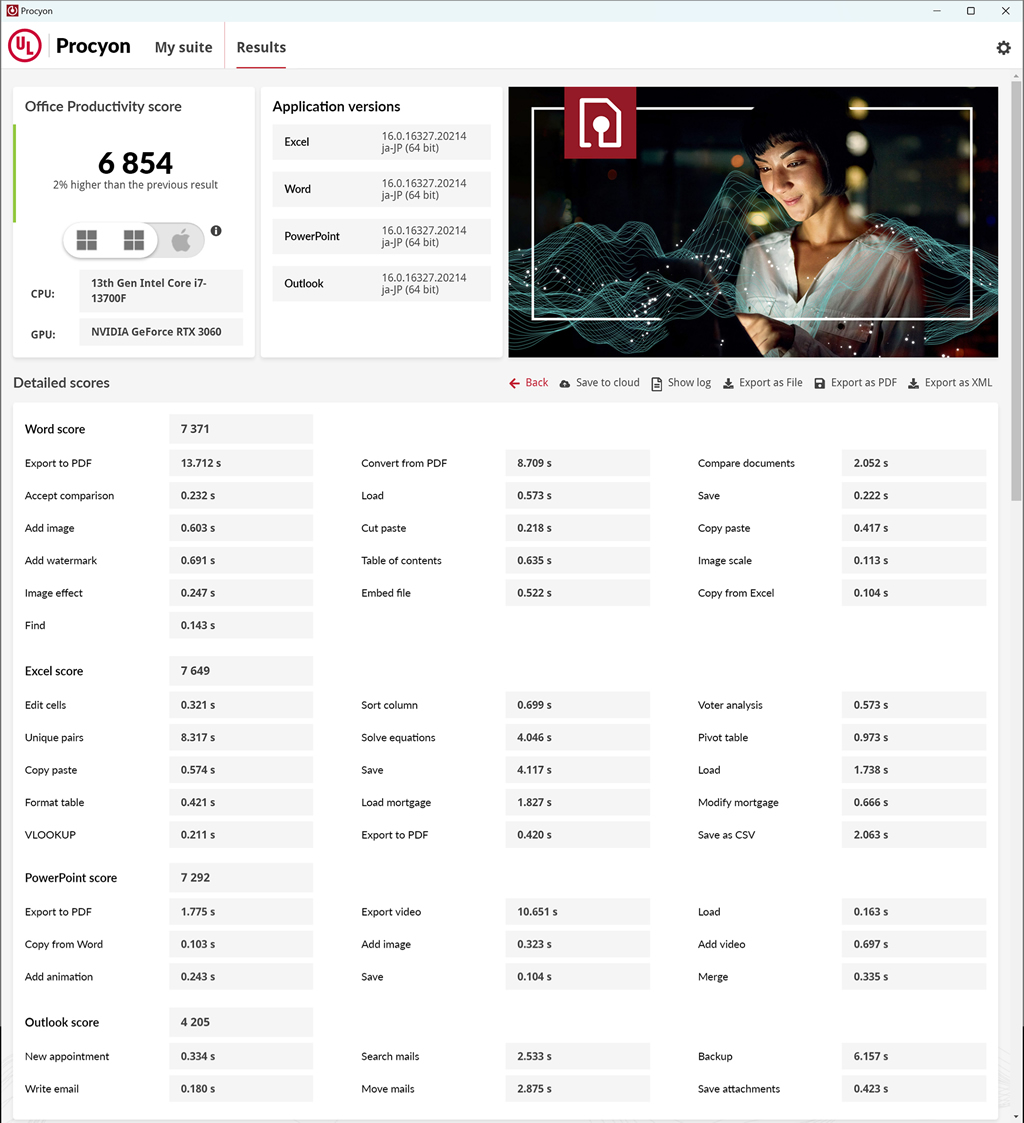Click the CPU value 13th Gen Intel Core i7-13700F
The height and width of the screenshot is (1123, 1024).
[x=161, y=291]
